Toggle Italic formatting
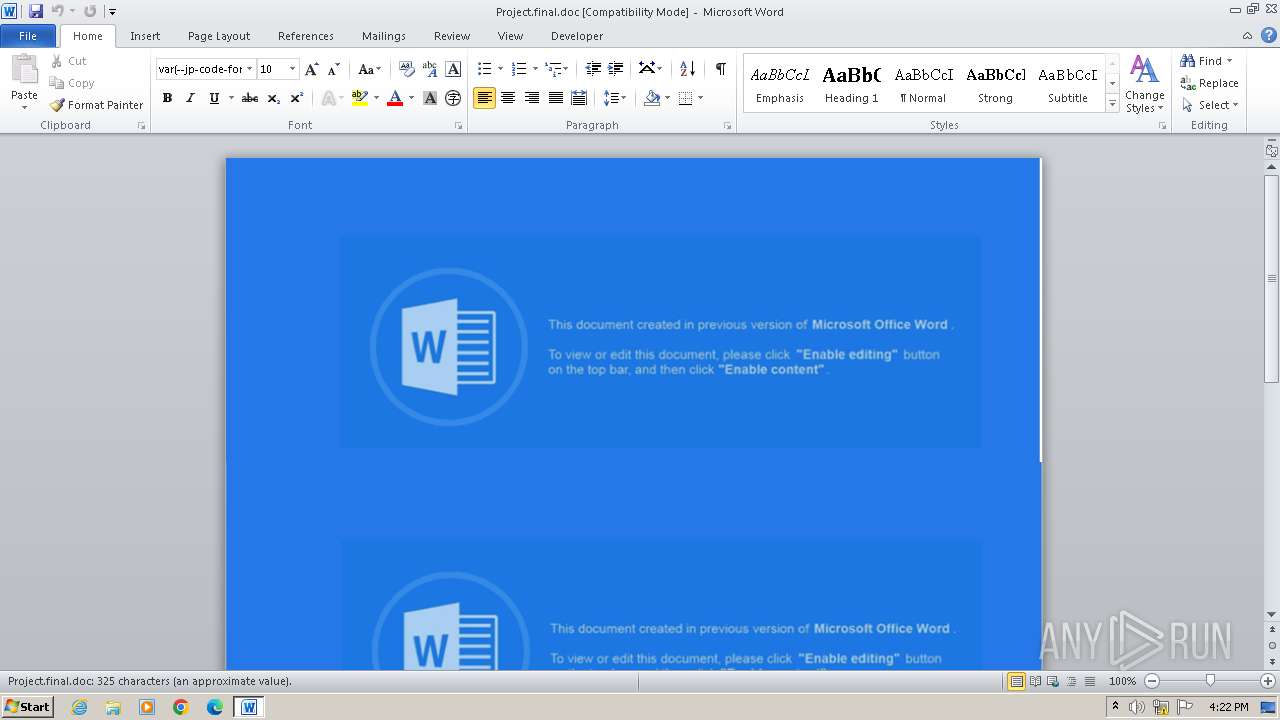 click(190, 98)
